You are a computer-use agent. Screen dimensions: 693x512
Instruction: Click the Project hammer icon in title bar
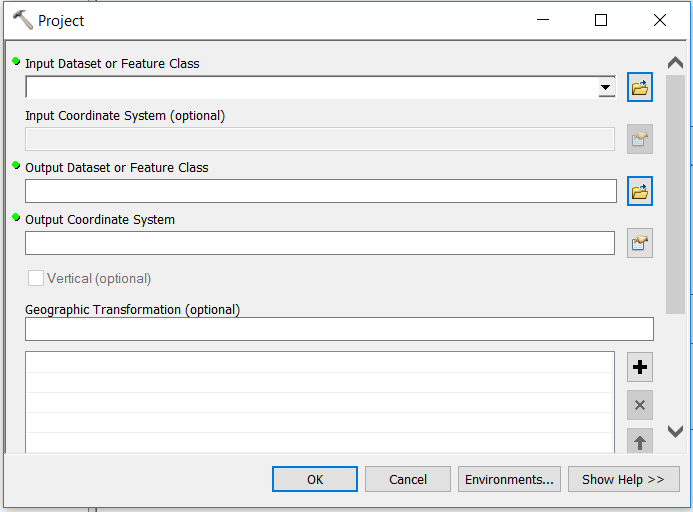[22, 20]
